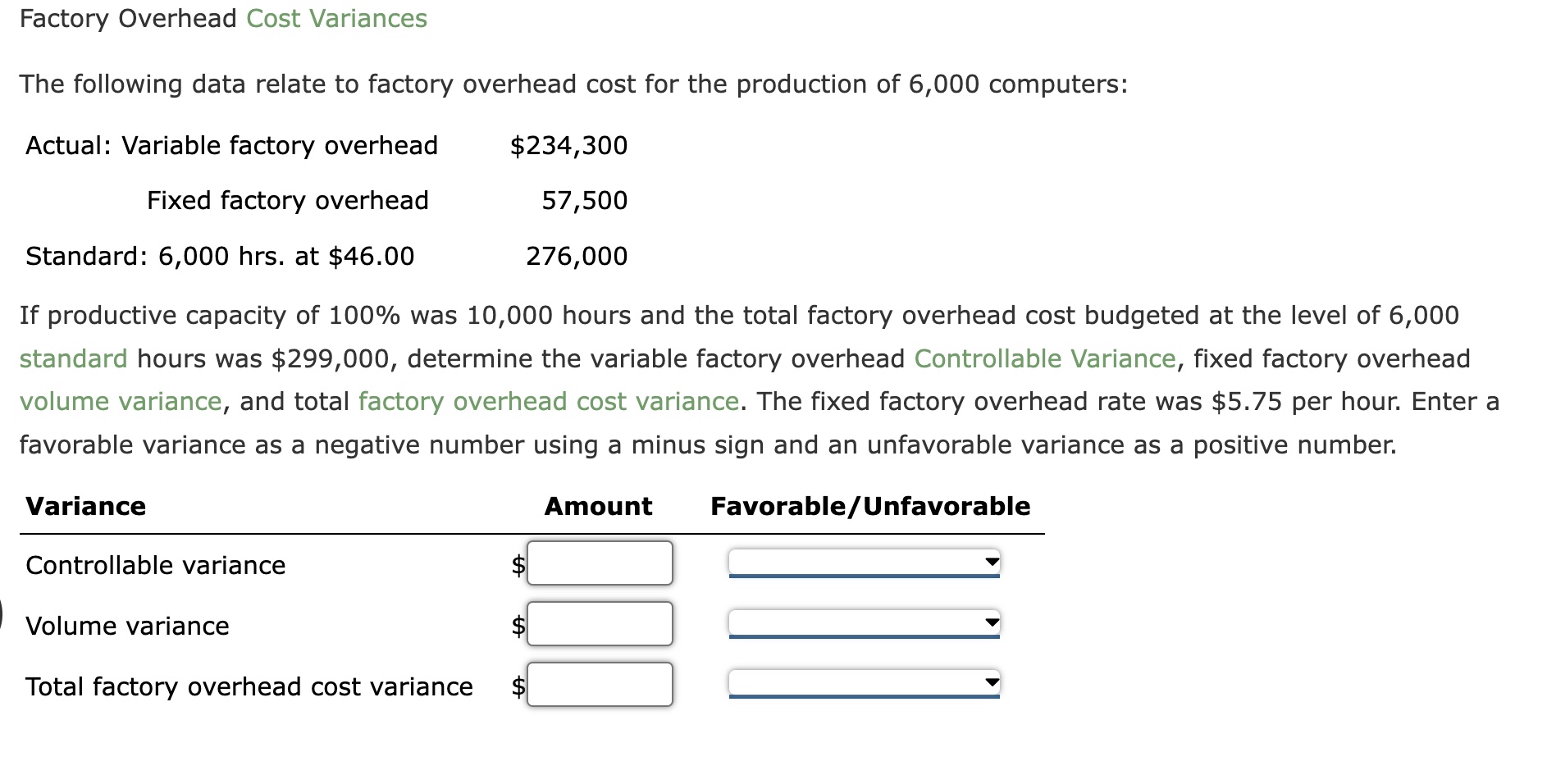
Task: Click the standard hours link
Action: coord(72,358)
